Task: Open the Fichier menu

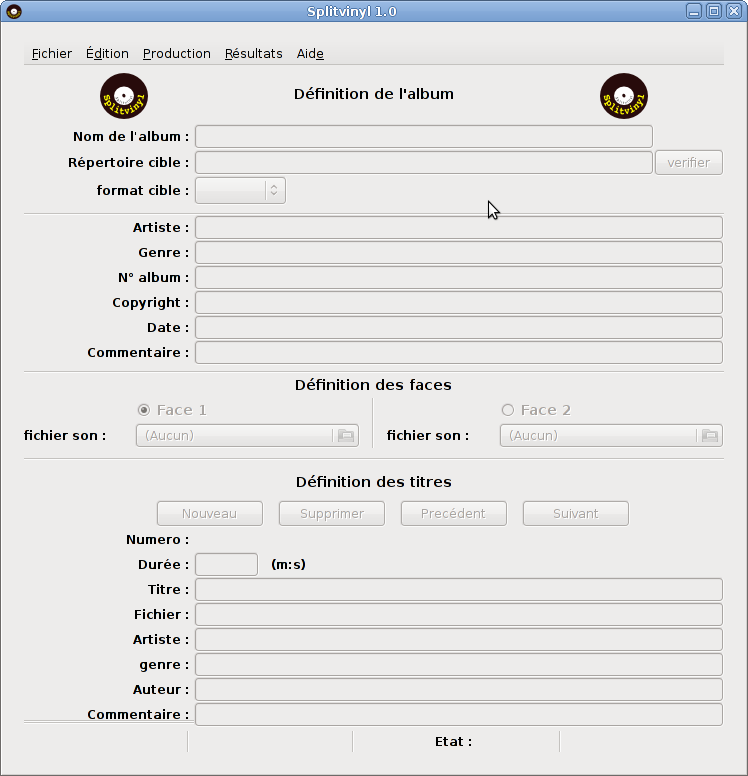Action: (x=51, y=53)
